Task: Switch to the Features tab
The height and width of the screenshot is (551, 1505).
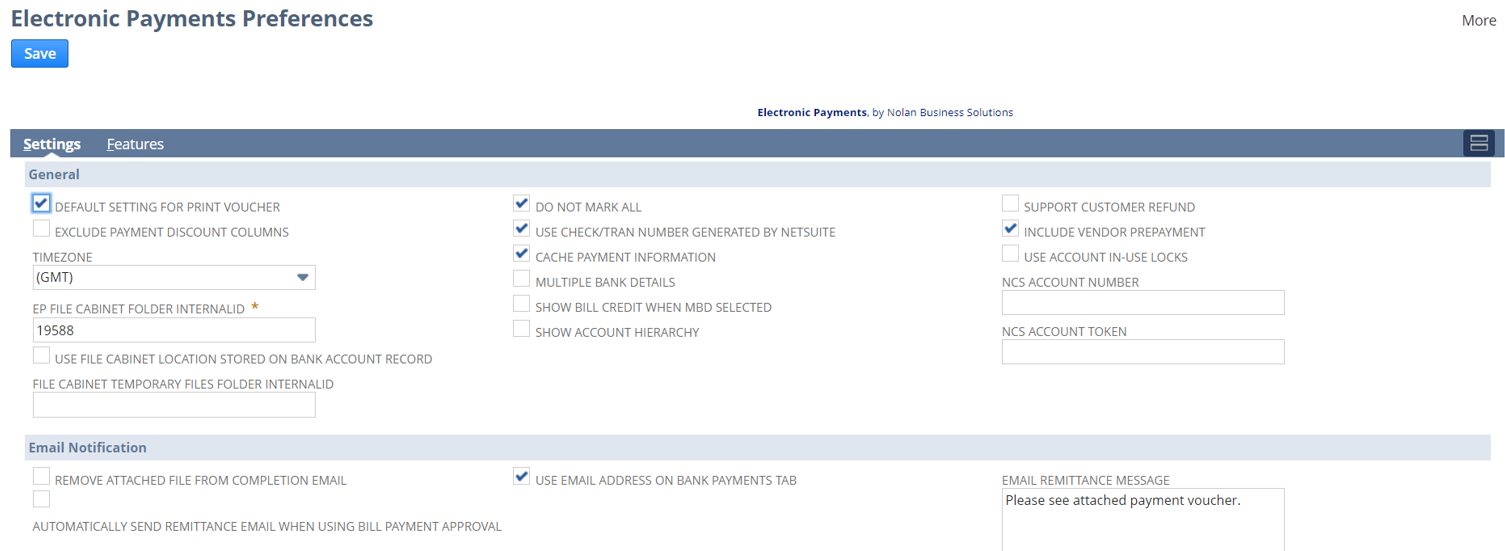Action: pyautogui.click(x=135, y=144)
